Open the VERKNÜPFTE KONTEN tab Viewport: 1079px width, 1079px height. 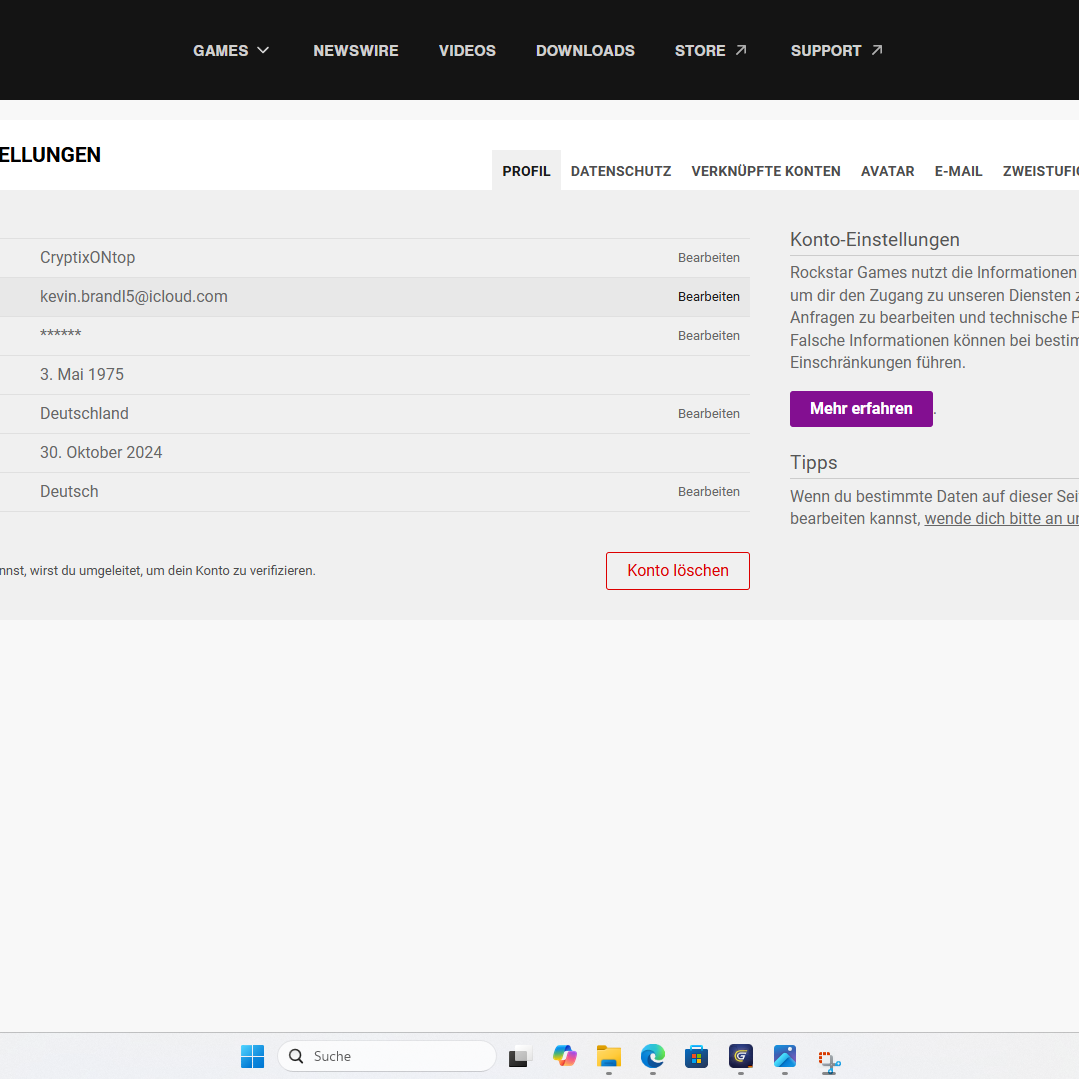click(x=766, y=171)
